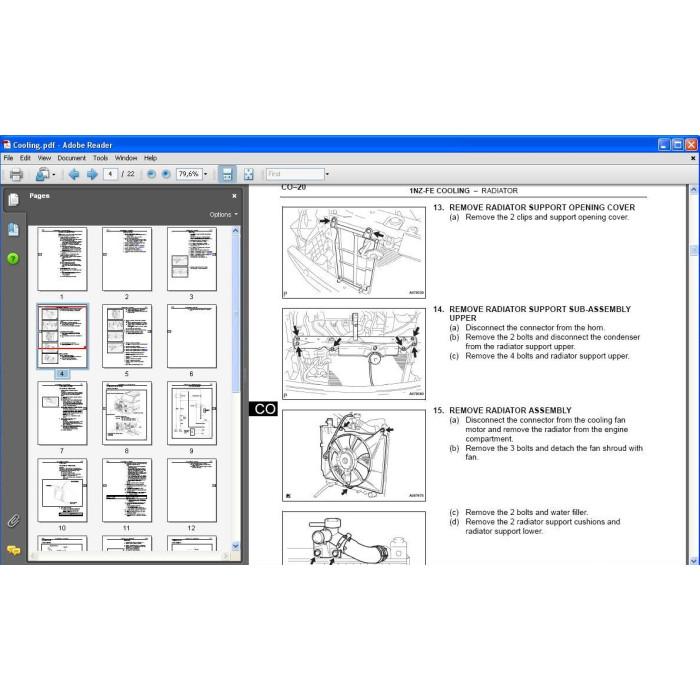Image resolution: width=700 pixels, height=700 pixels.
Task: Click the radiator fan assembly diagram
Action: (x=354, y=455)
